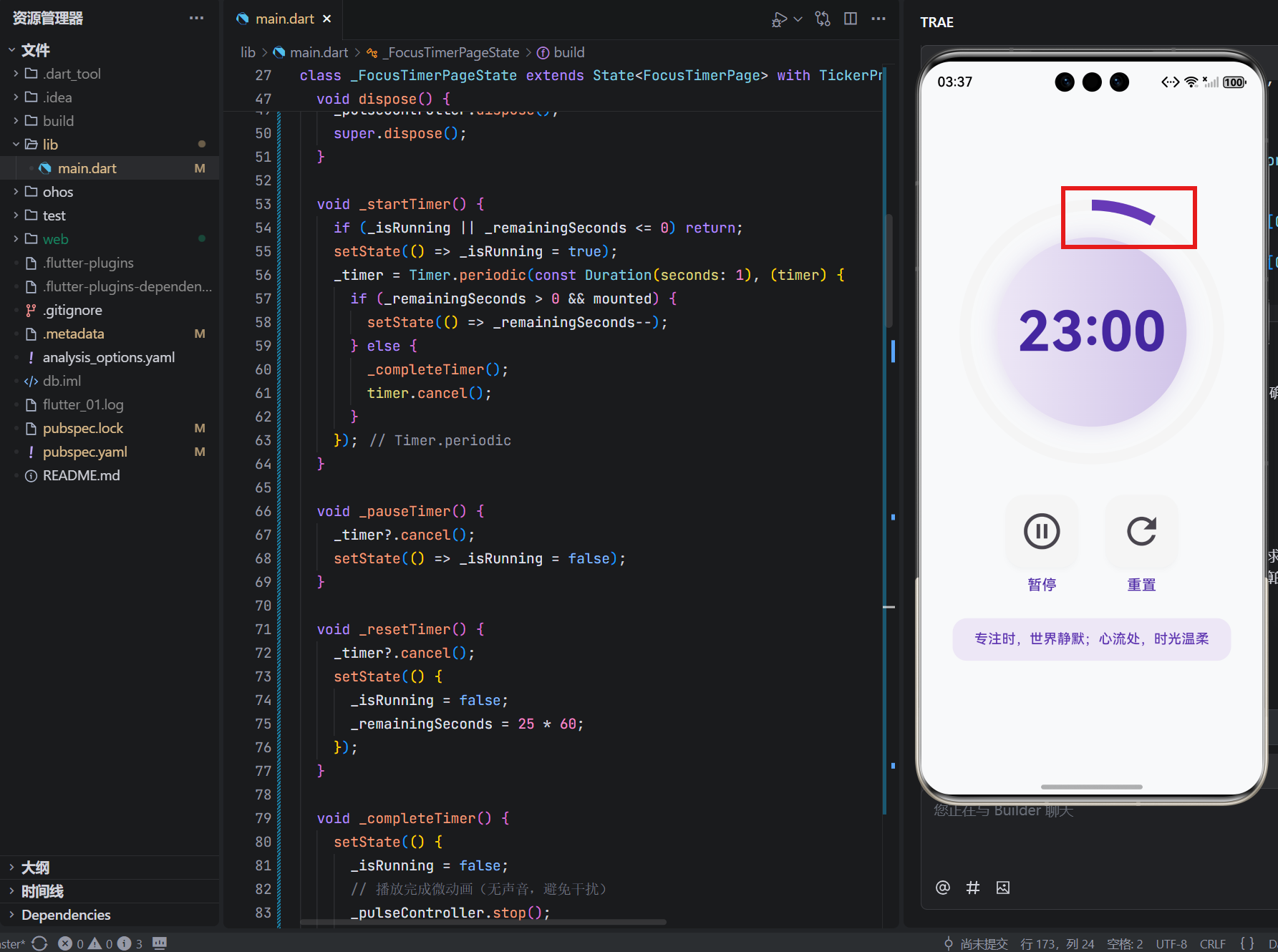
Task: Select main.dart in the file tree
Action: coord(87,168)
